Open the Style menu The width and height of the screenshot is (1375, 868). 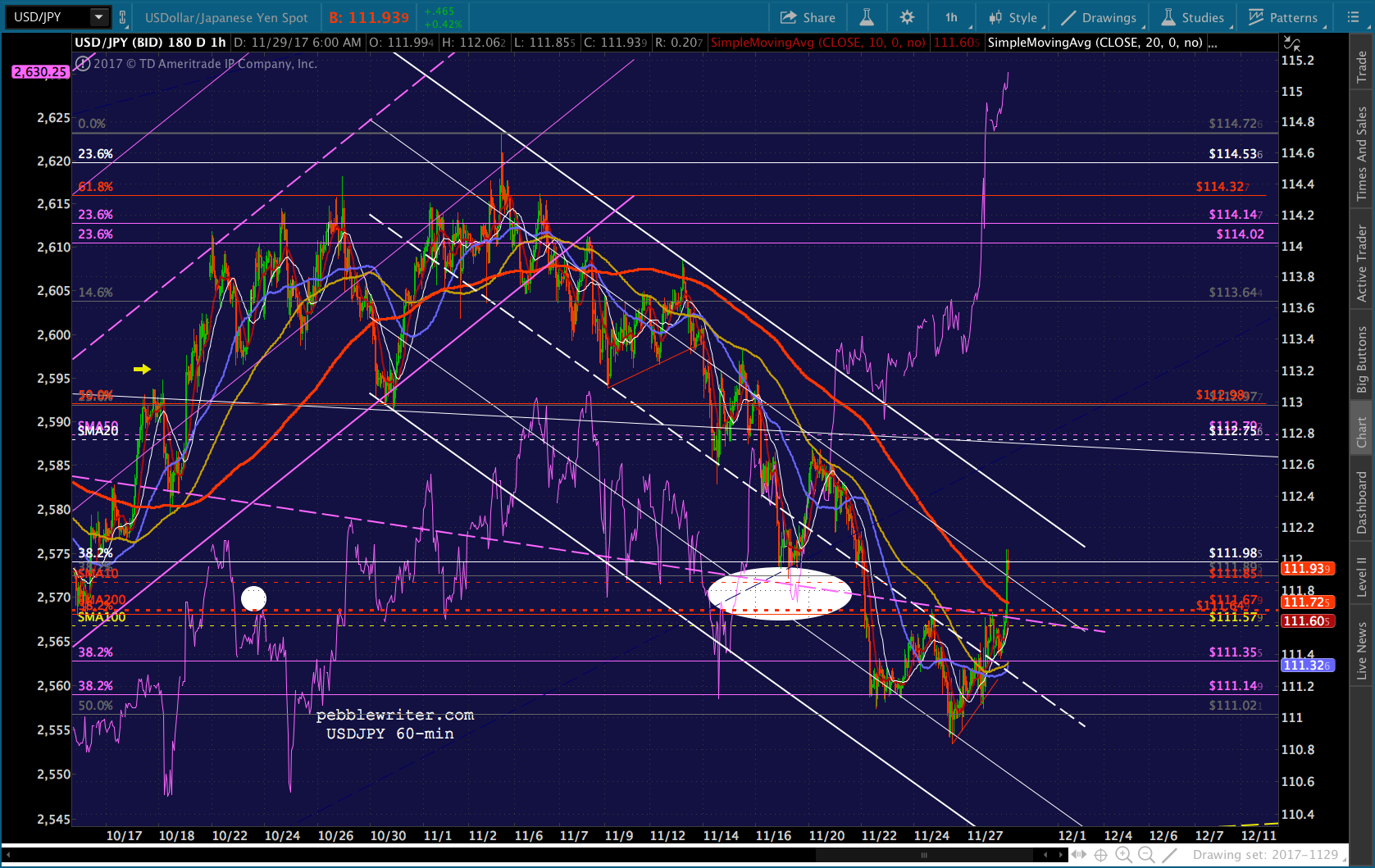pos(1013,17)
